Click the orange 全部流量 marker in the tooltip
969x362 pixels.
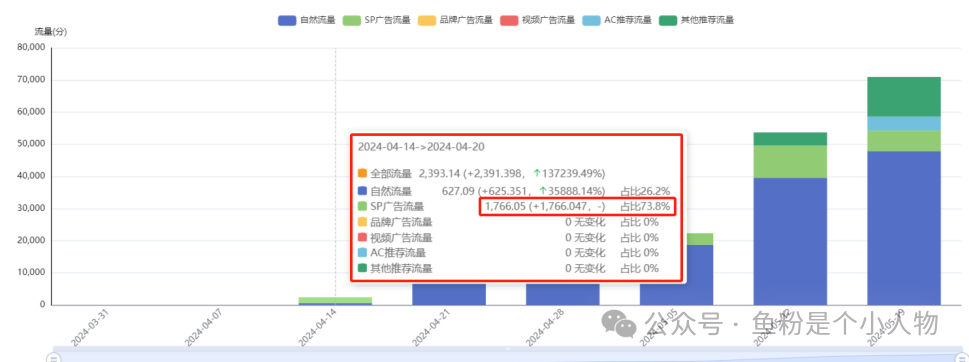[362, 173]
